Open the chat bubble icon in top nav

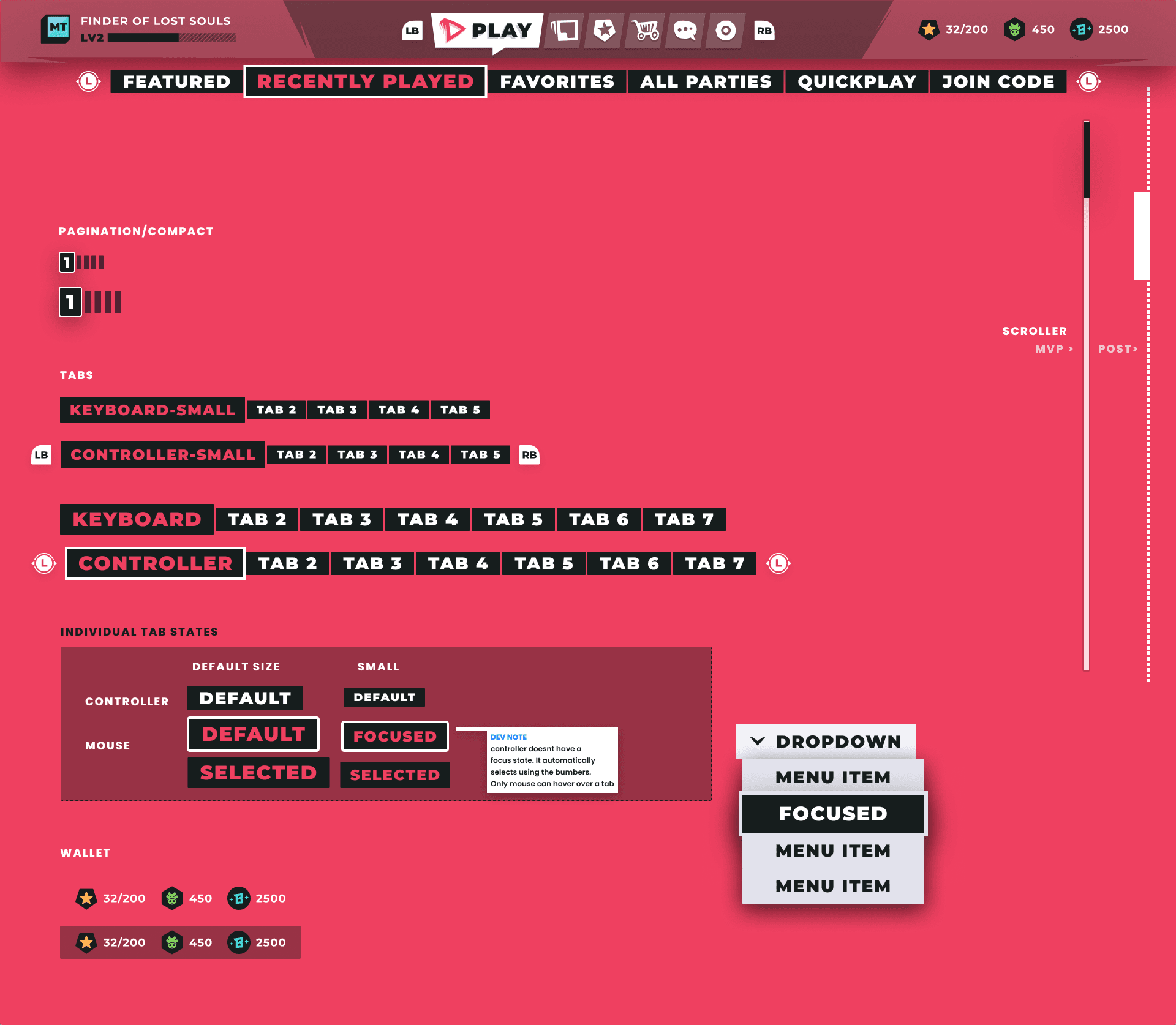[x=685, y=30]
